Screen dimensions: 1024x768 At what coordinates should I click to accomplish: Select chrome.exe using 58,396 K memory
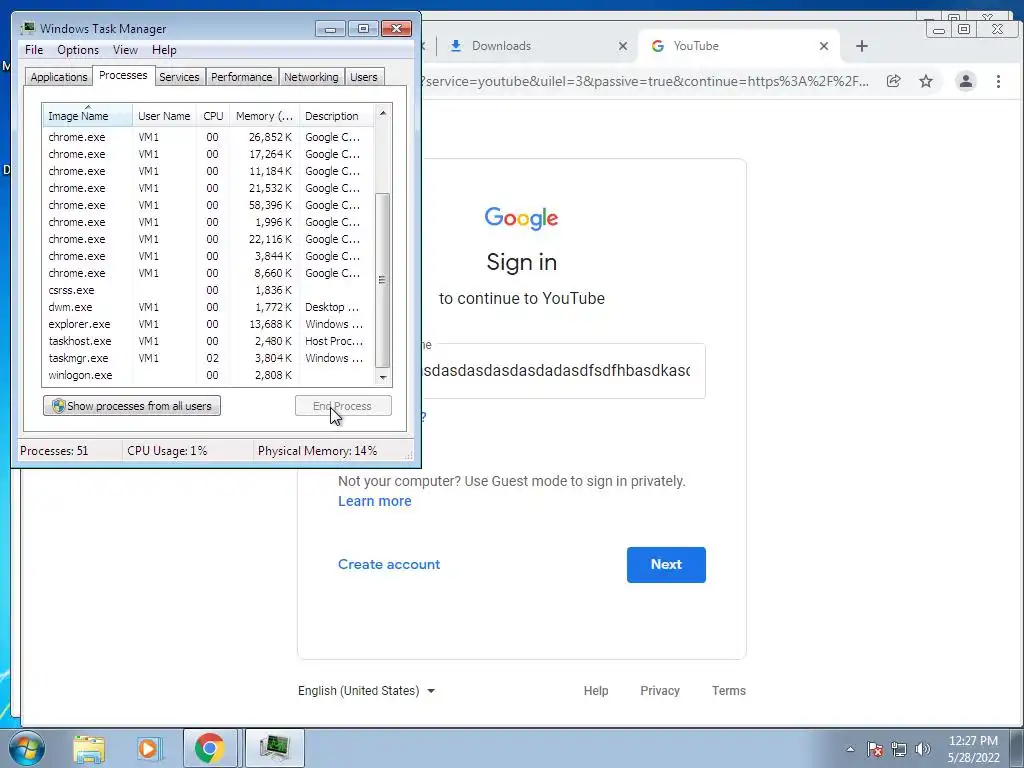[208, 205]
